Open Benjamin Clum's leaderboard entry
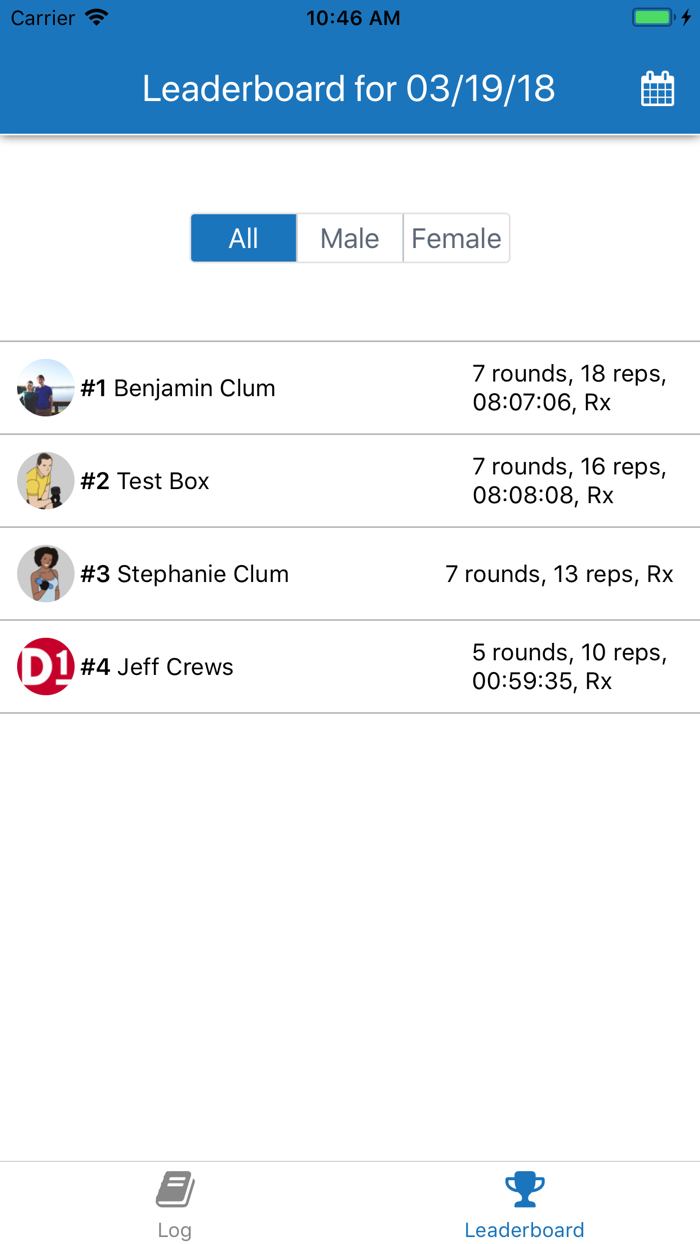 300,387
